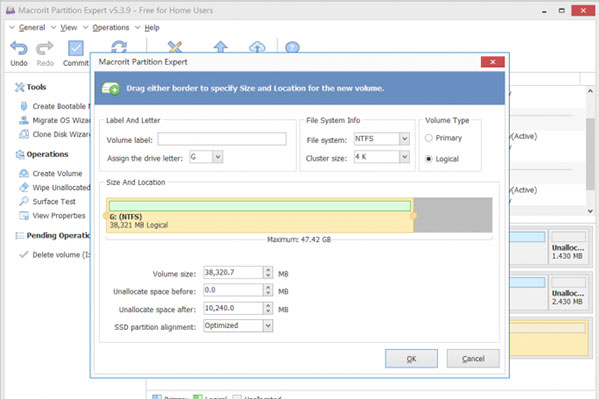The height and width of the screenshot is (399, 600).
Task: Select the Primary volume type
Action: 429,138
